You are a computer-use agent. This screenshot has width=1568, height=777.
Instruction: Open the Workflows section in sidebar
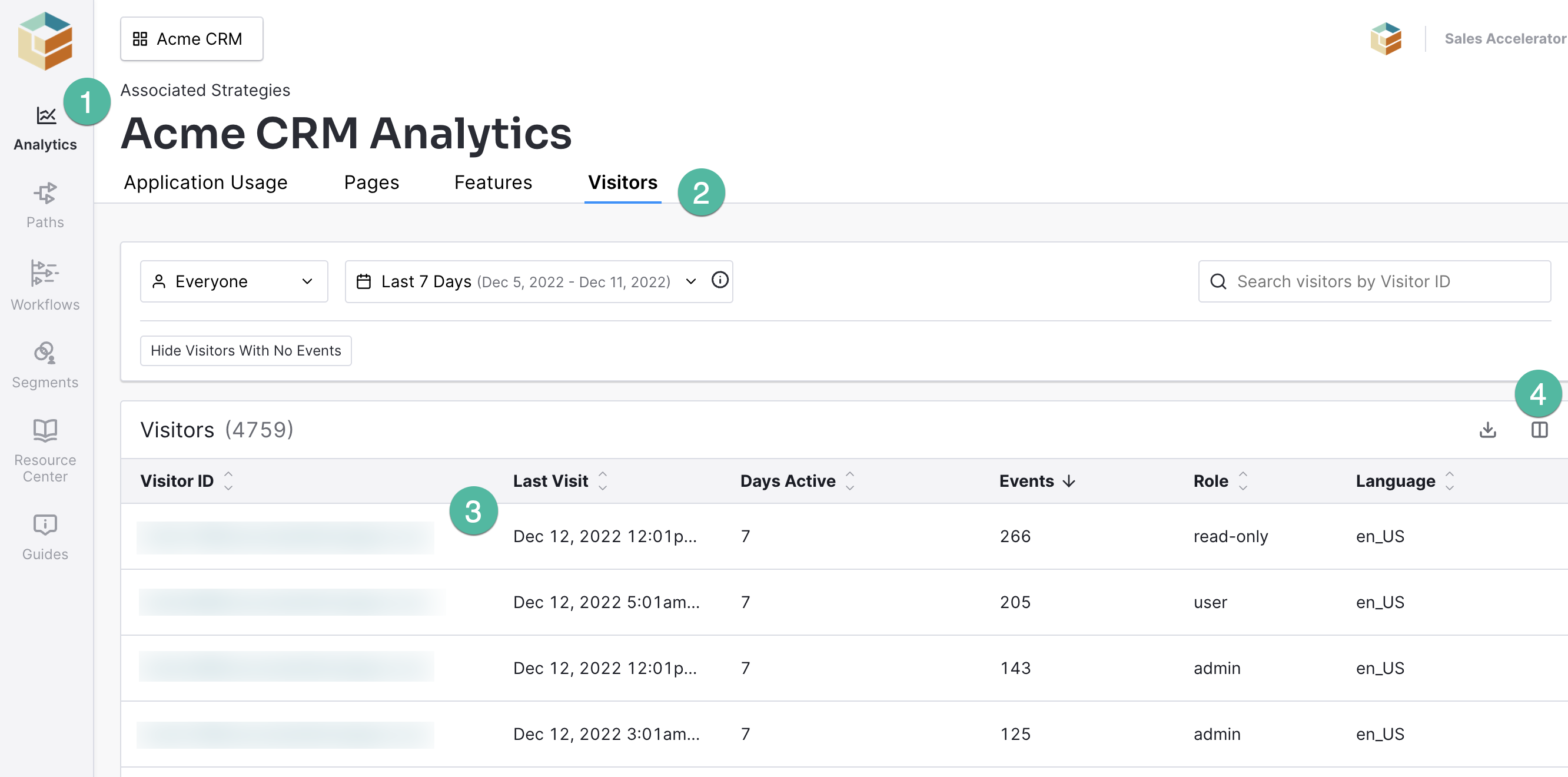click(45, 285)
